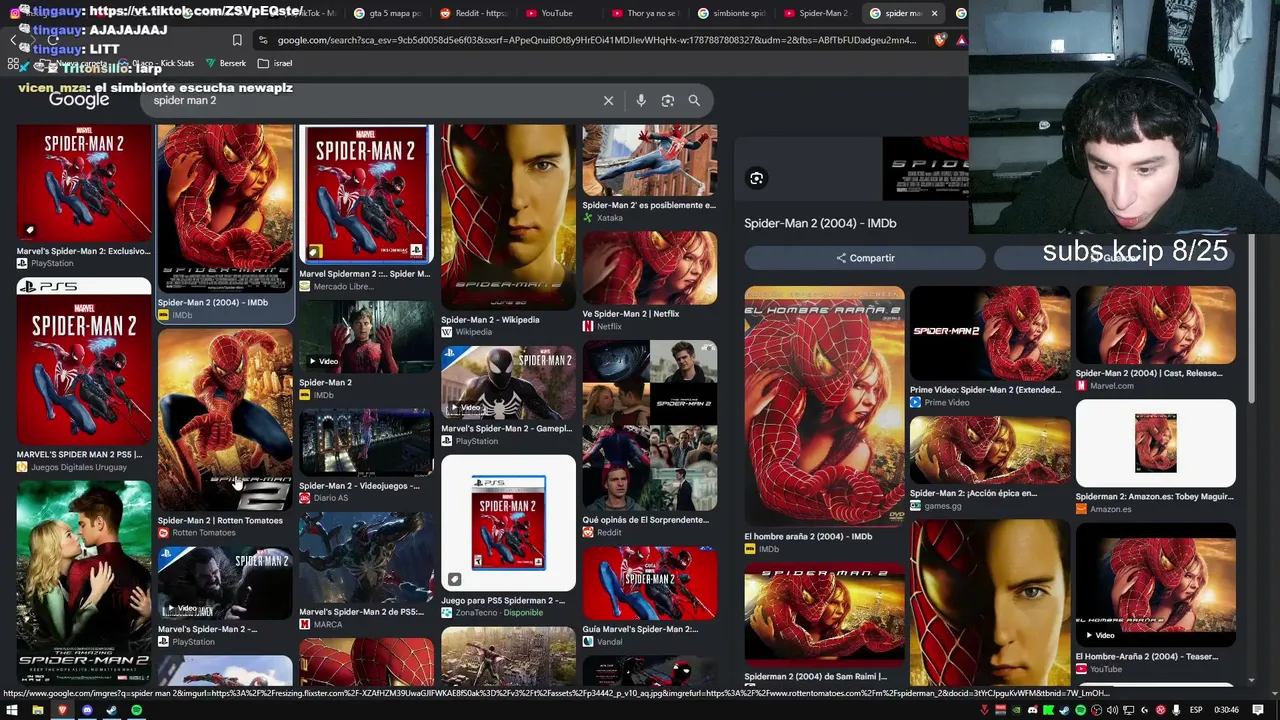Open Spotify from the taskbar
Viewport: 1280px width, 720px height.
click(137, 710)
